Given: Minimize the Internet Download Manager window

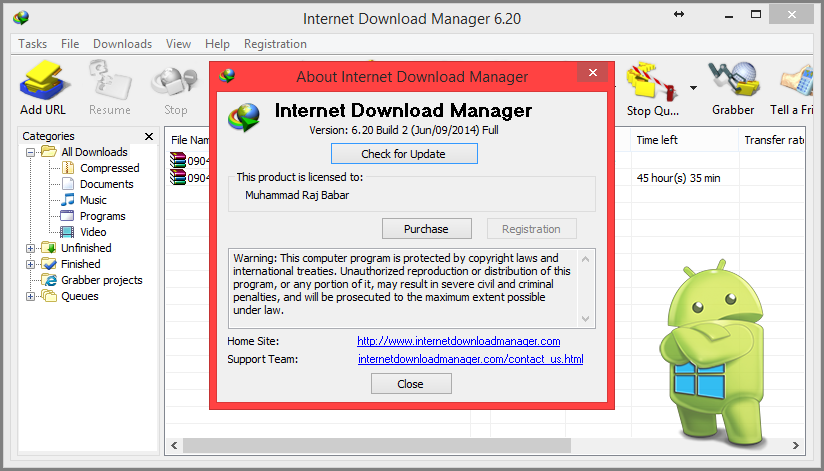Looking at the screenshot, I should (728, 15).
